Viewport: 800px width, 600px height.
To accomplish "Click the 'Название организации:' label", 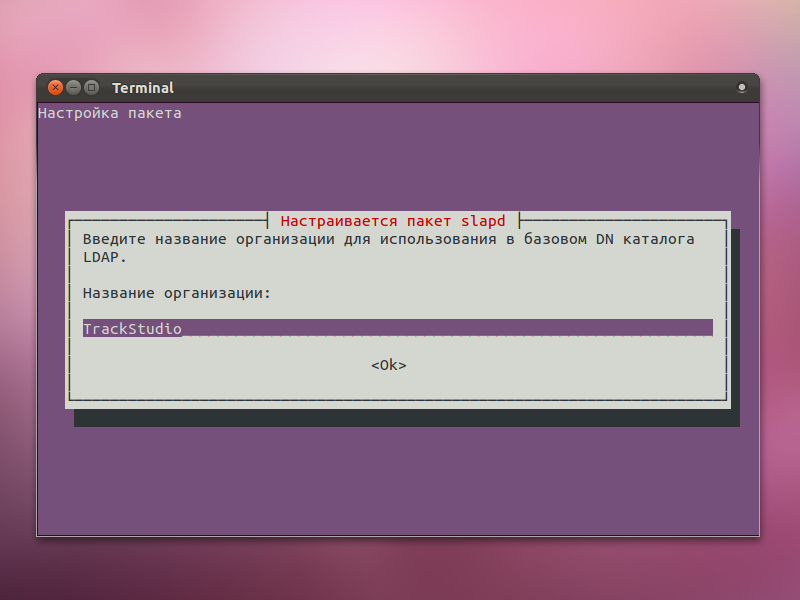I will [177, 293].
